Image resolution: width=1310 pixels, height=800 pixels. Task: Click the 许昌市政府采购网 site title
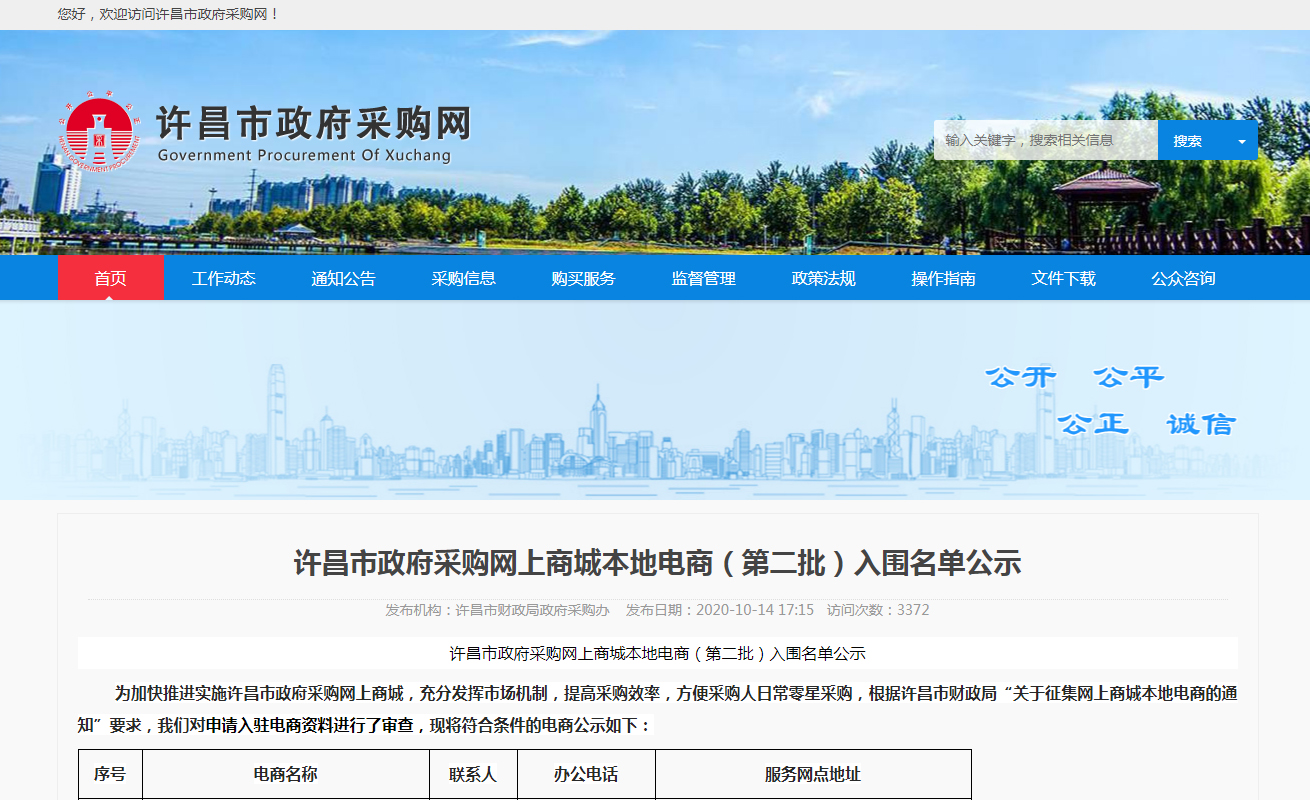pos(314,123)
